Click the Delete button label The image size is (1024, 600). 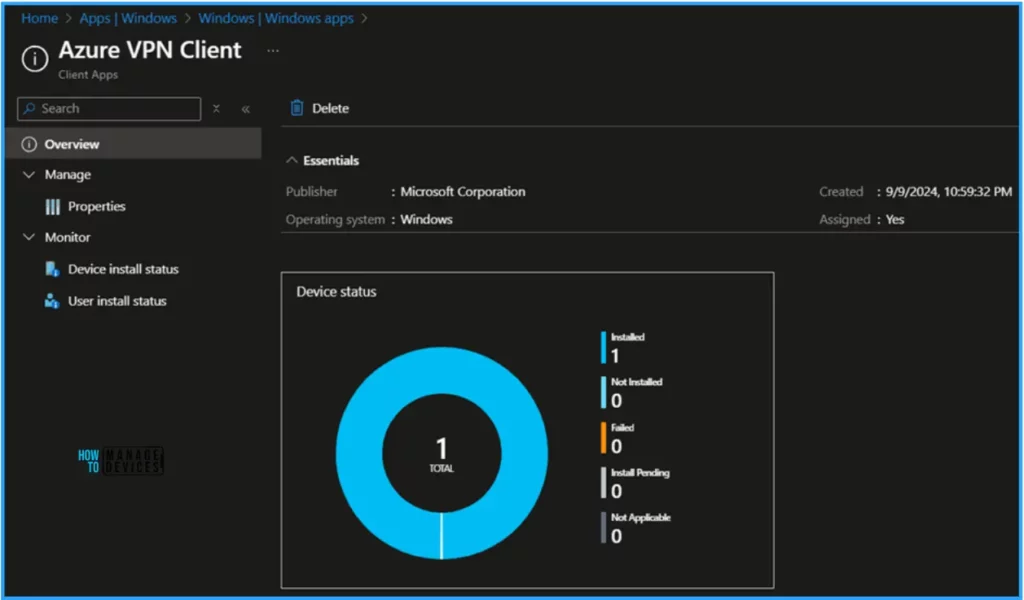(330, 108)
